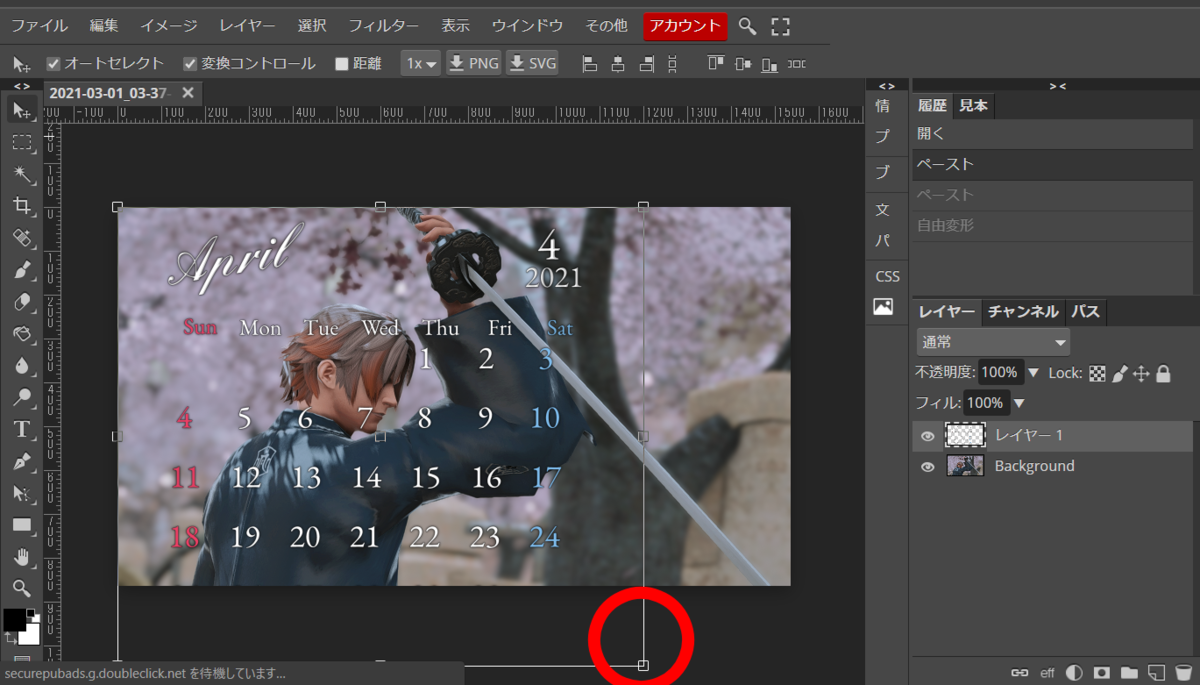
Task: Select the Paint Bucket tool
Action: point(22,334)
